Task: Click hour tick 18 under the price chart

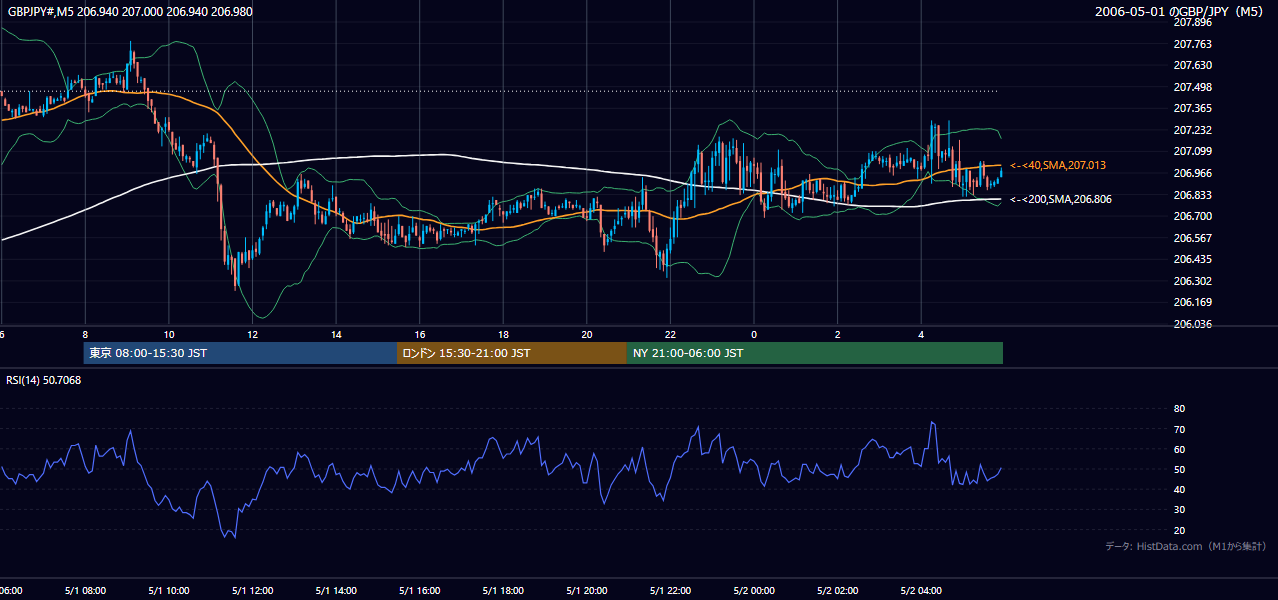Action: tap(503, 335)
